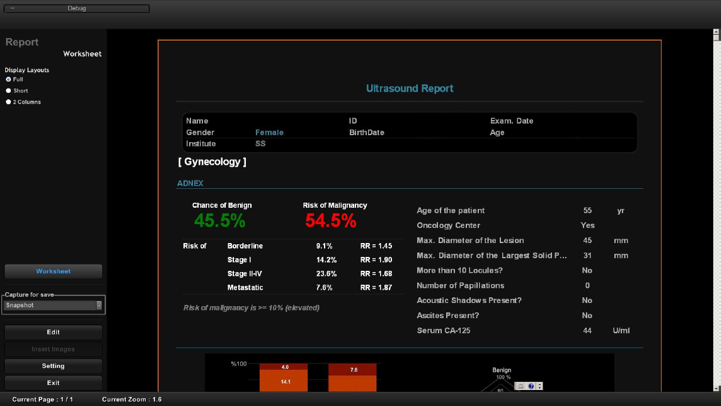Viewport: 721px width, 406px height.
Task: Click the chart bar labeled 14.1
Action: [284, 381]
